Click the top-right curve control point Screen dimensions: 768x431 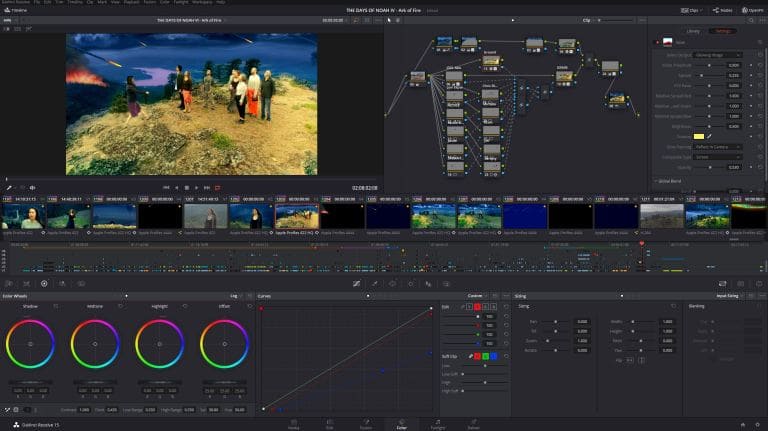431,309
